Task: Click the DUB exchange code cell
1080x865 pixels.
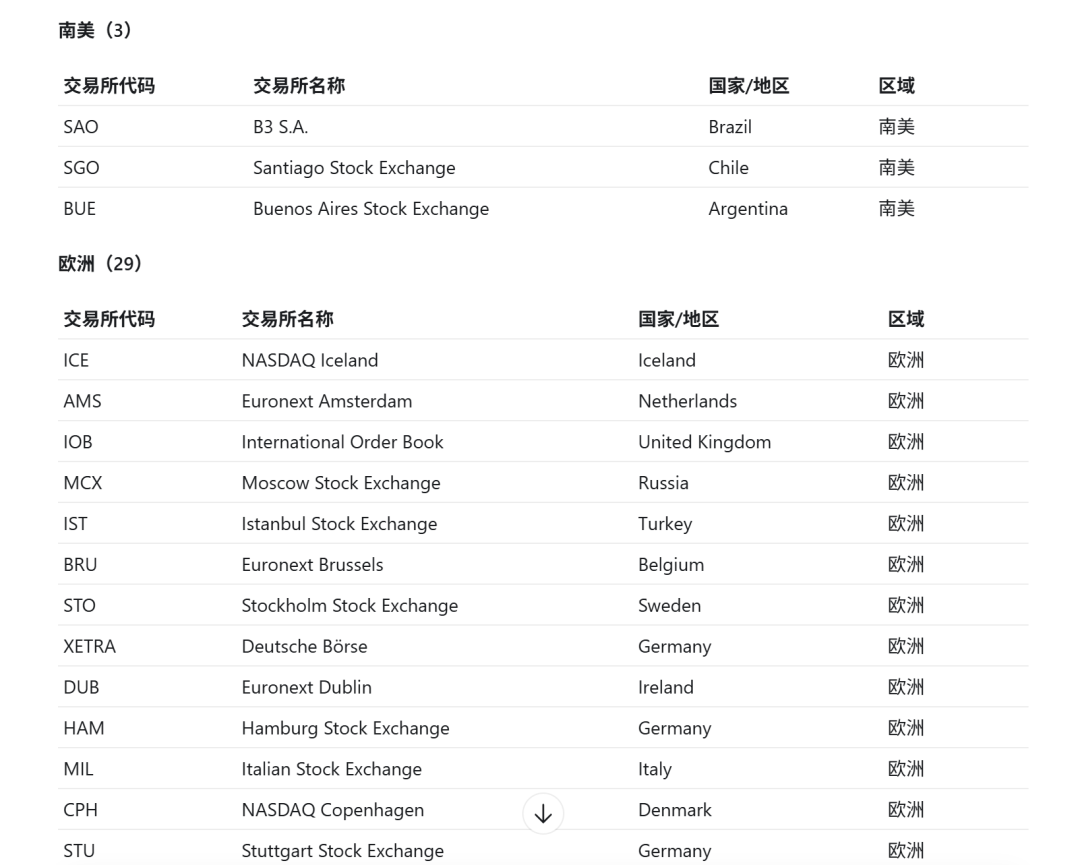Action: point(81,687)
